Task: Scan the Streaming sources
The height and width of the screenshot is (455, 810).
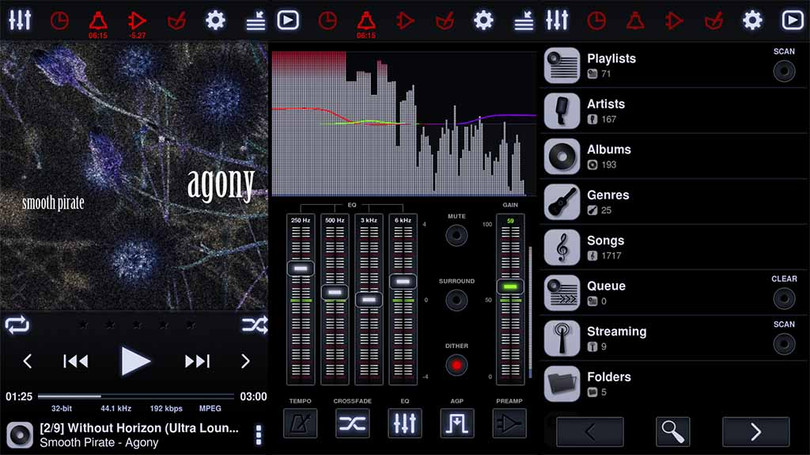Action: 784,339
